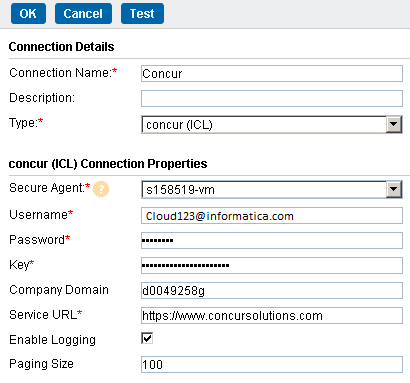This screenshot has height=383, width=410.
Task: Select the Key field
Action: (272, 265)
